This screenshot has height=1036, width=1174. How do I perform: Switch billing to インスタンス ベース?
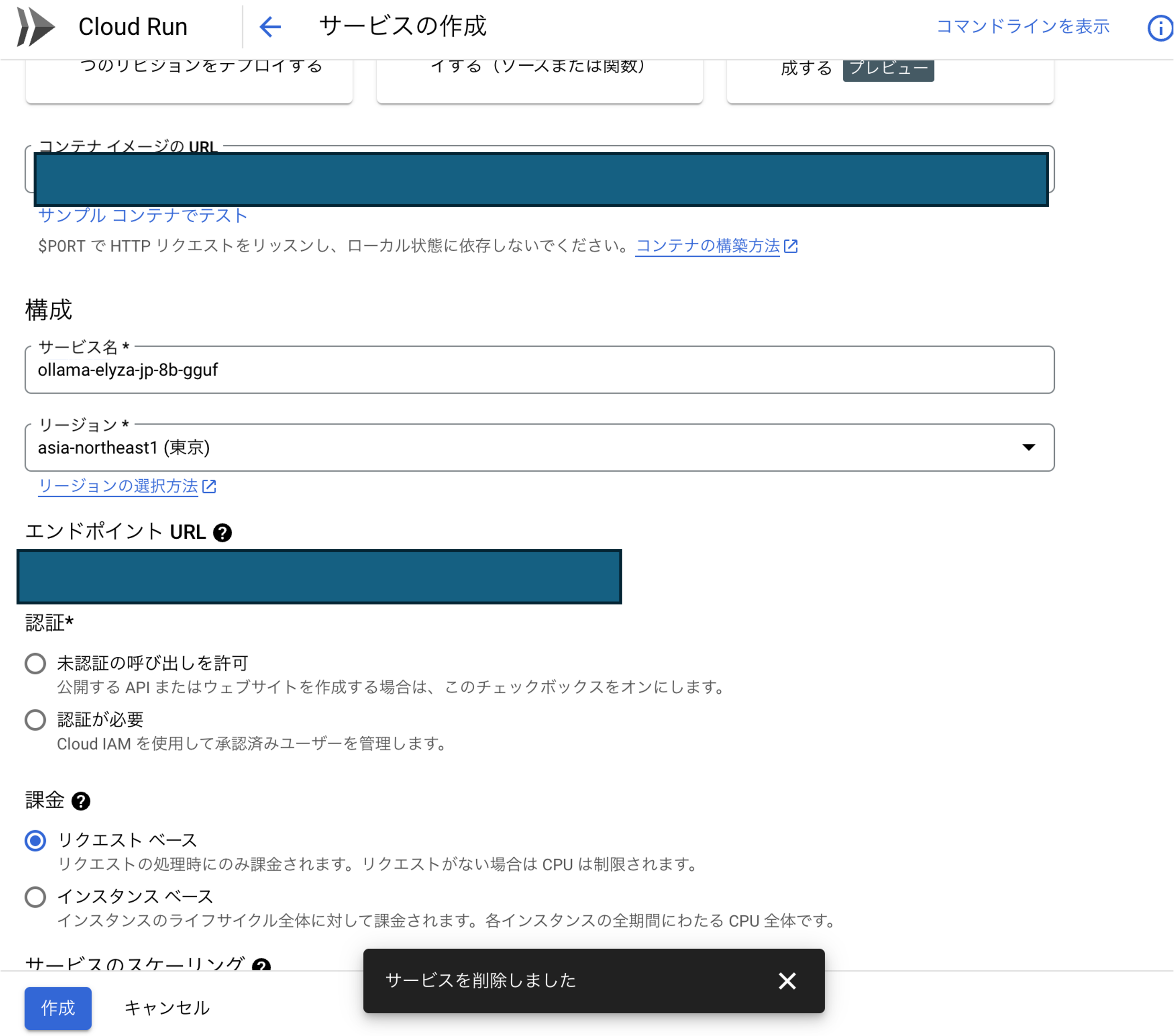pos(35,897)
